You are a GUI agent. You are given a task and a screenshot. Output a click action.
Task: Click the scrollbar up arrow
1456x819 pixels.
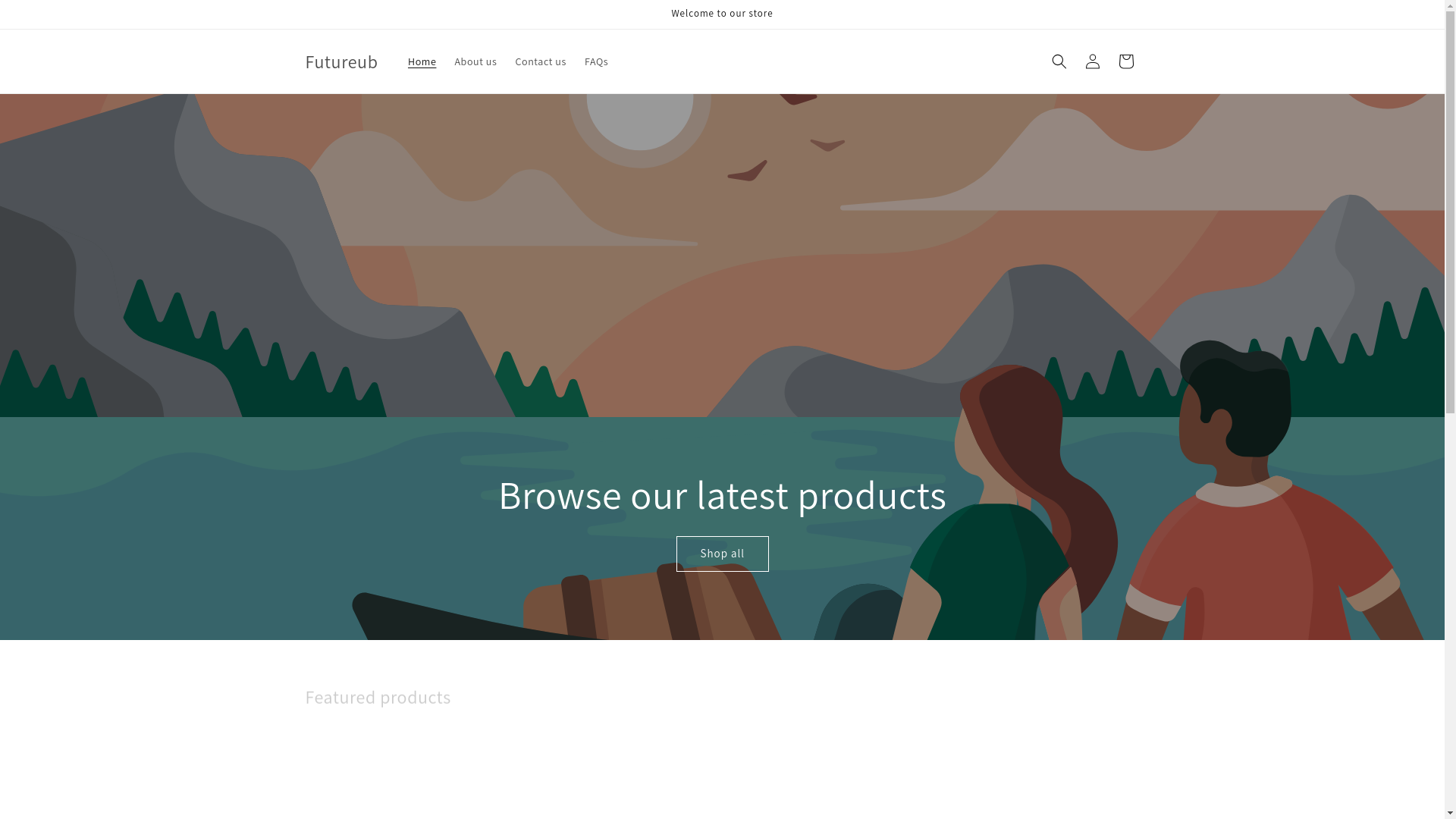(1450, 5)
